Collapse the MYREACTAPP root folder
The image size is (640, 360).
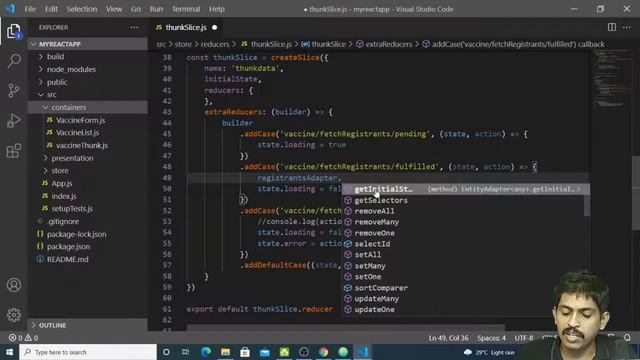[x=88, y=44]
